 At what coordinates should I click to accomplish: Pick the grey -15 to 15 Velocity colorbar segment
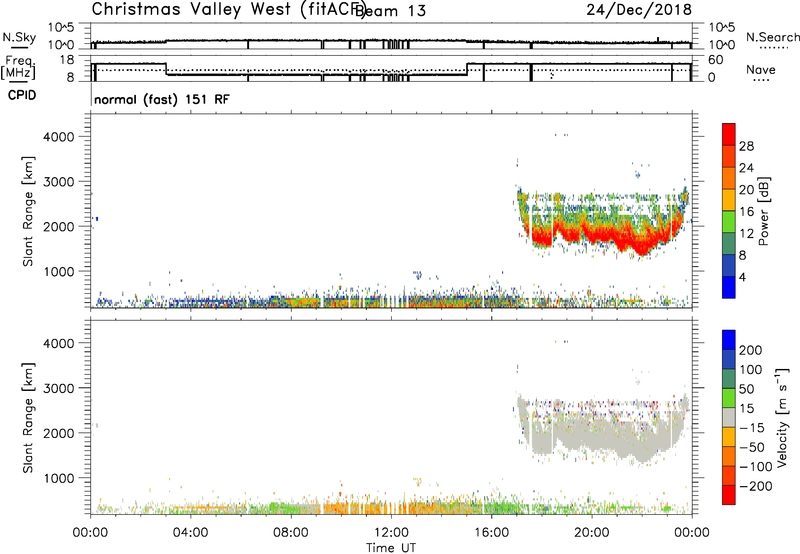729,417
